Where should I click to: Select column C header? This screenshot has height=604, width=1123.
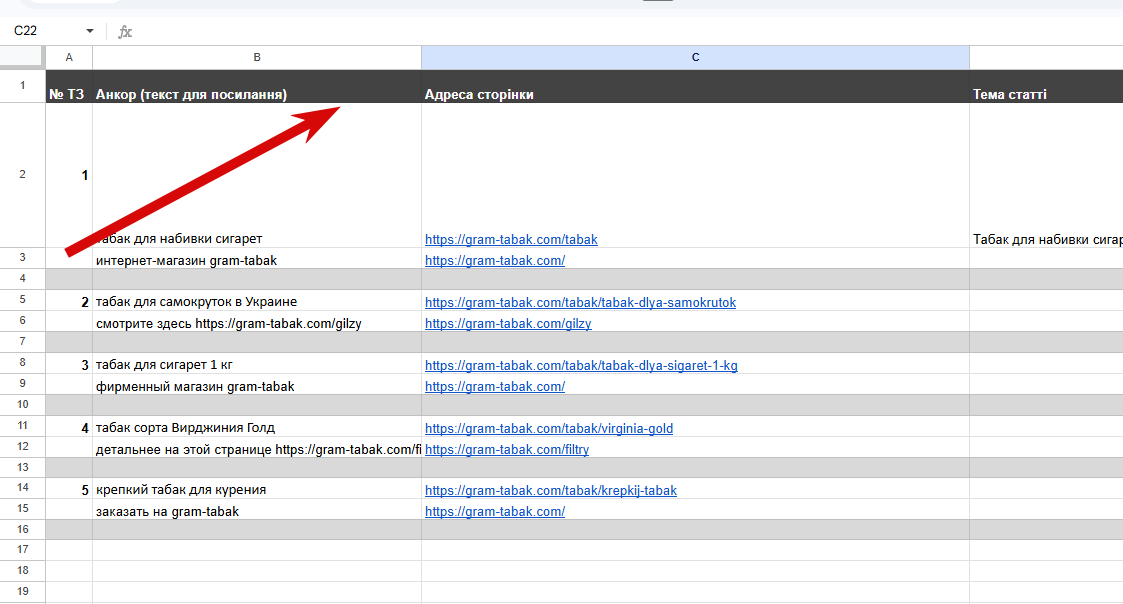[695, 57]
